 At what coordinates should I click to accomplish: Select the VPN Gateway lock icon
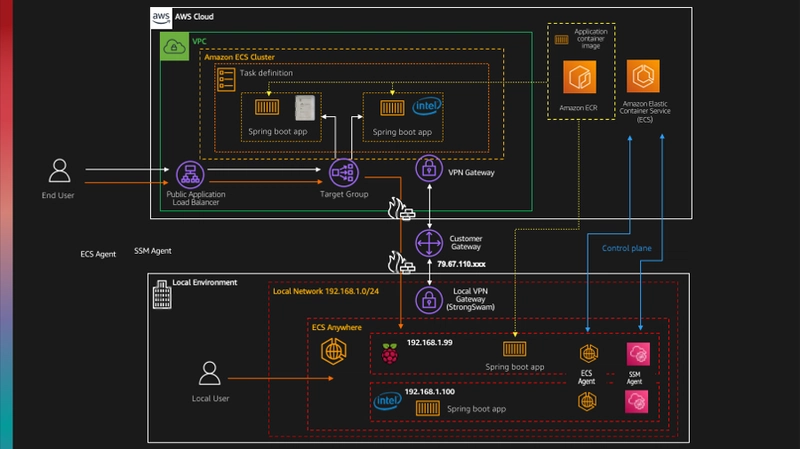[429, 168]
